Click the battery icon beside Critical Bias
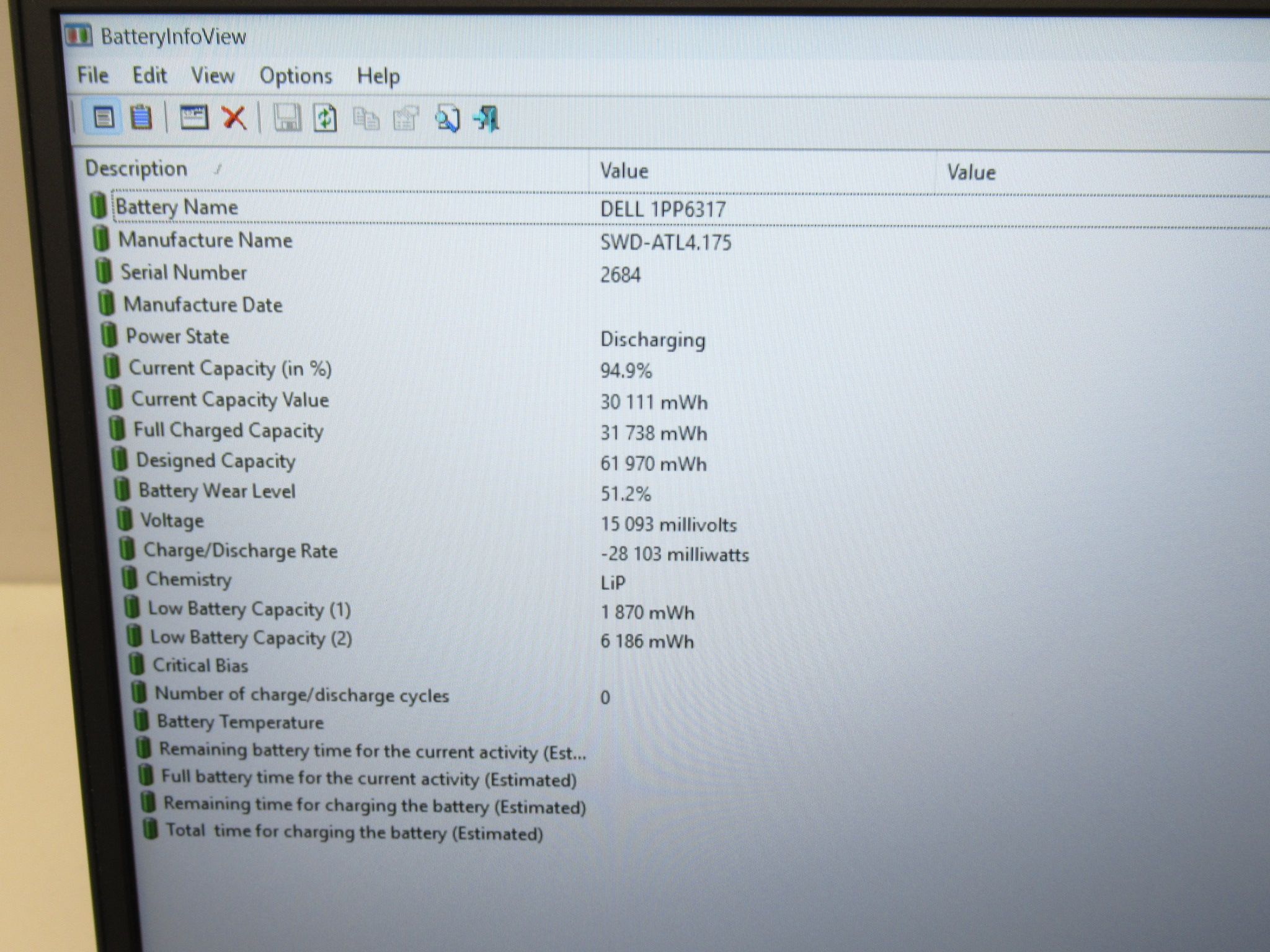The width and height of the screenshot is (1270, 952). (x=136, y=664)
